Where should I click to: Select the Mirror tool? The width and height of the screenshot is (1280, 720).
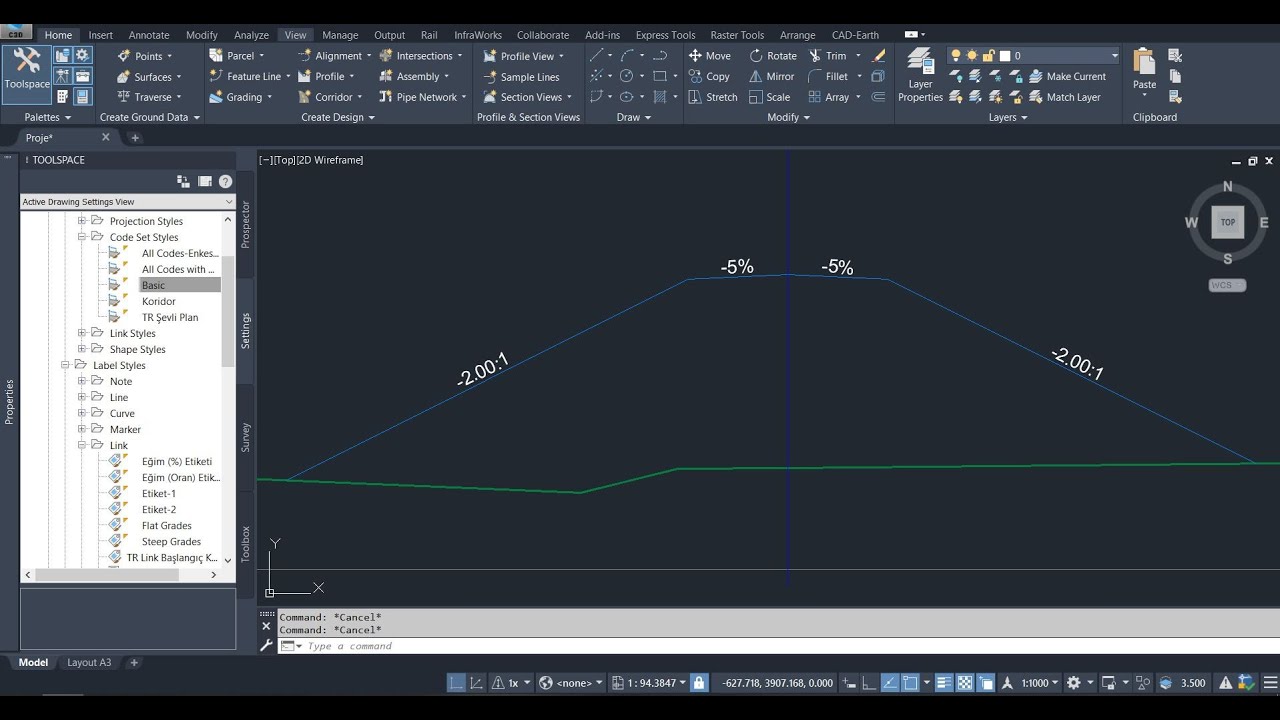[x=771, y=76]
